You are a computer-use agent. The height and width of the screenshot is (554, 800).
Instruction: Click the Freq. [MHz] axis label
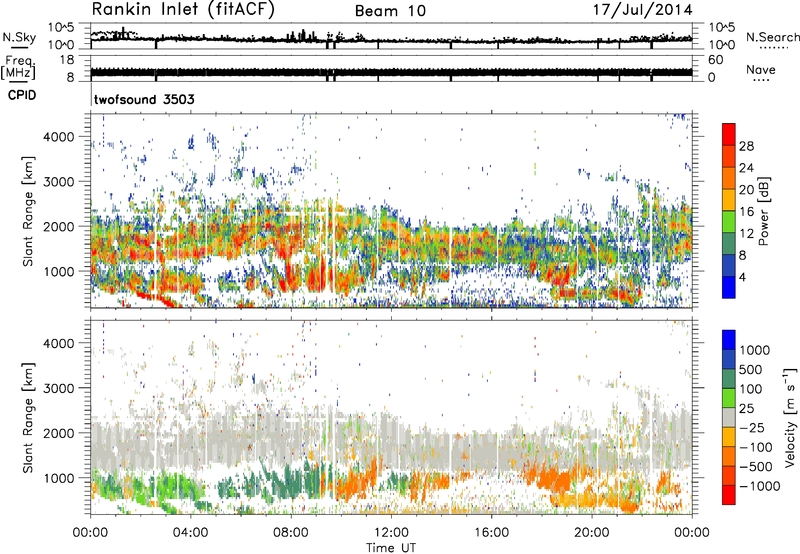[19, 67]
